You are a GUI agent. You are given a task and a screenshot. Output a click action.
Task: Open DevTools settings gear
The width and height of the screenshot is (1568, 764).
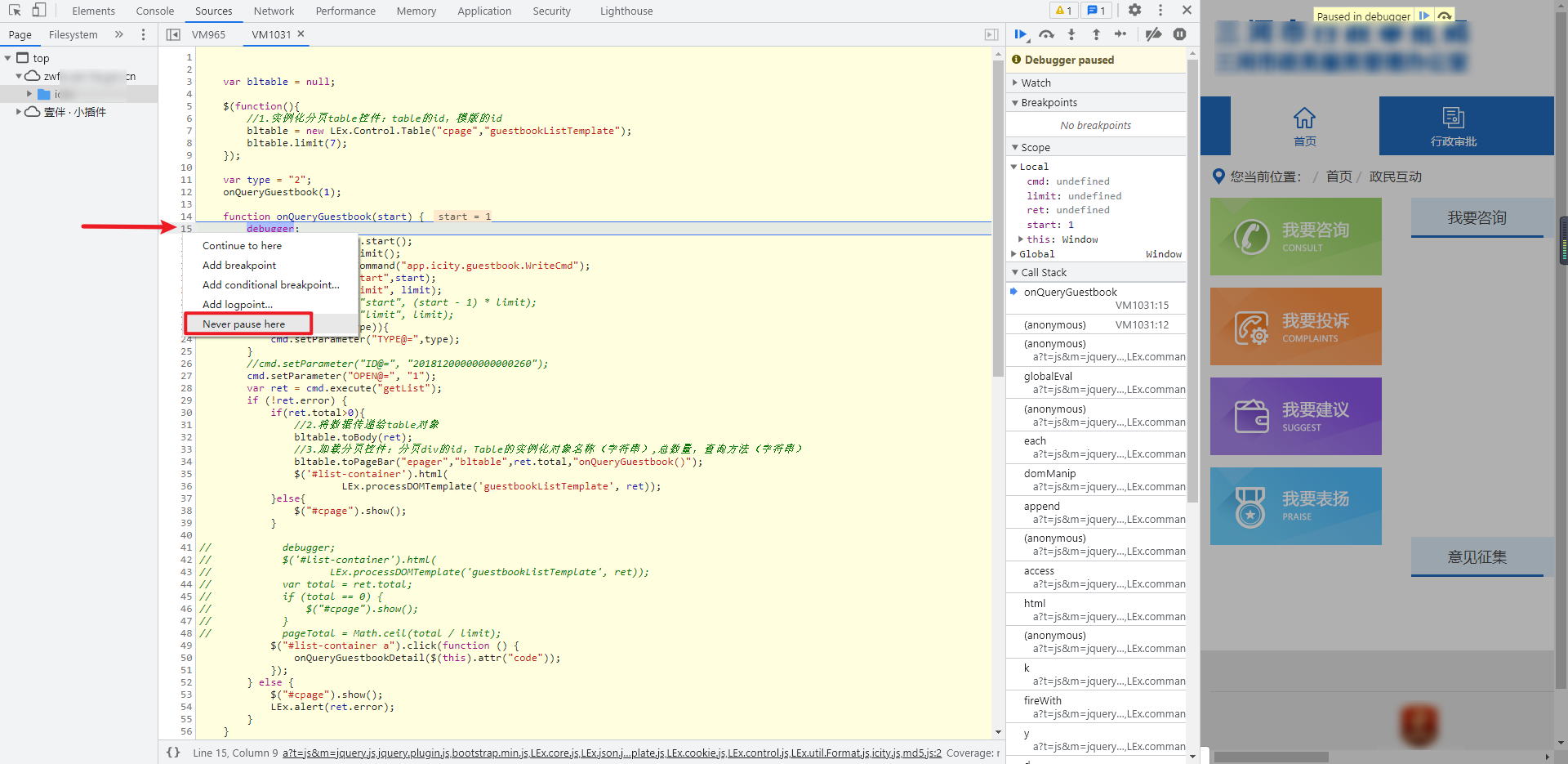click(1134, 11)
